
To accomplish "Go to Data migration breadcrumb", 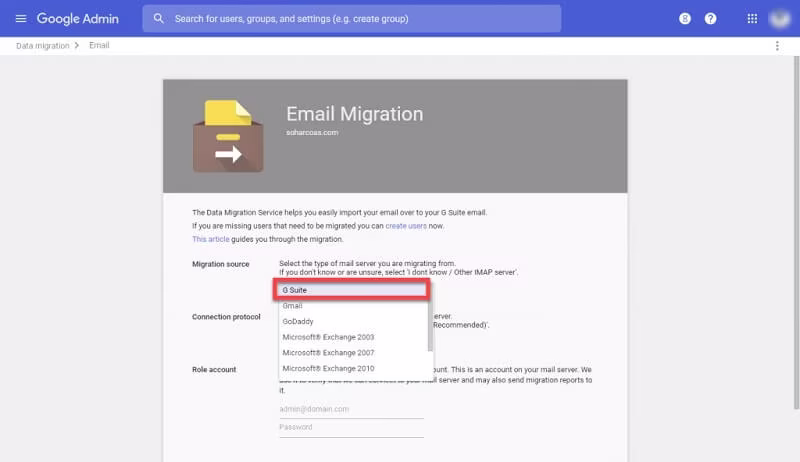I will coord(42,45).
